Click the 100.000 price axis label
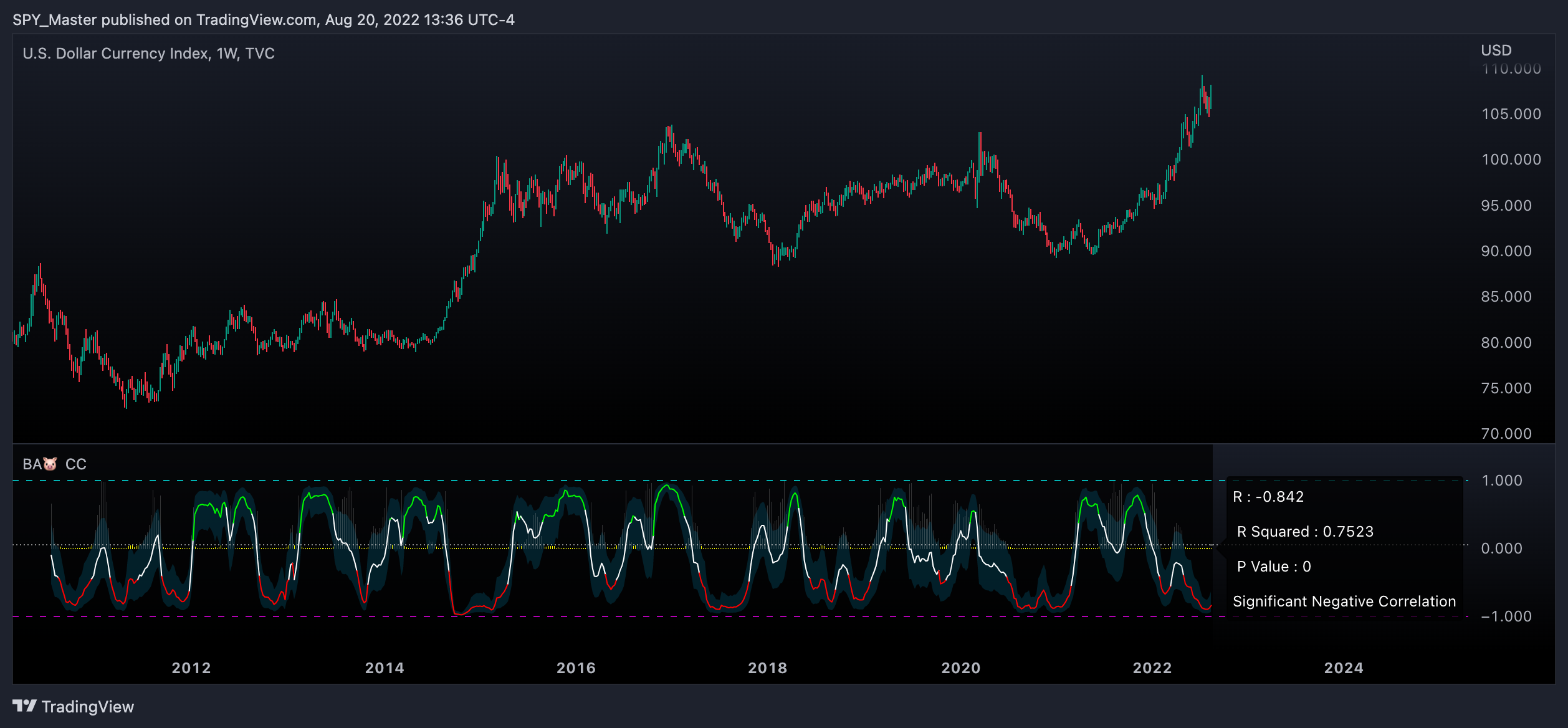This screenshot has height=728, width=1568. pos(1511,160)
